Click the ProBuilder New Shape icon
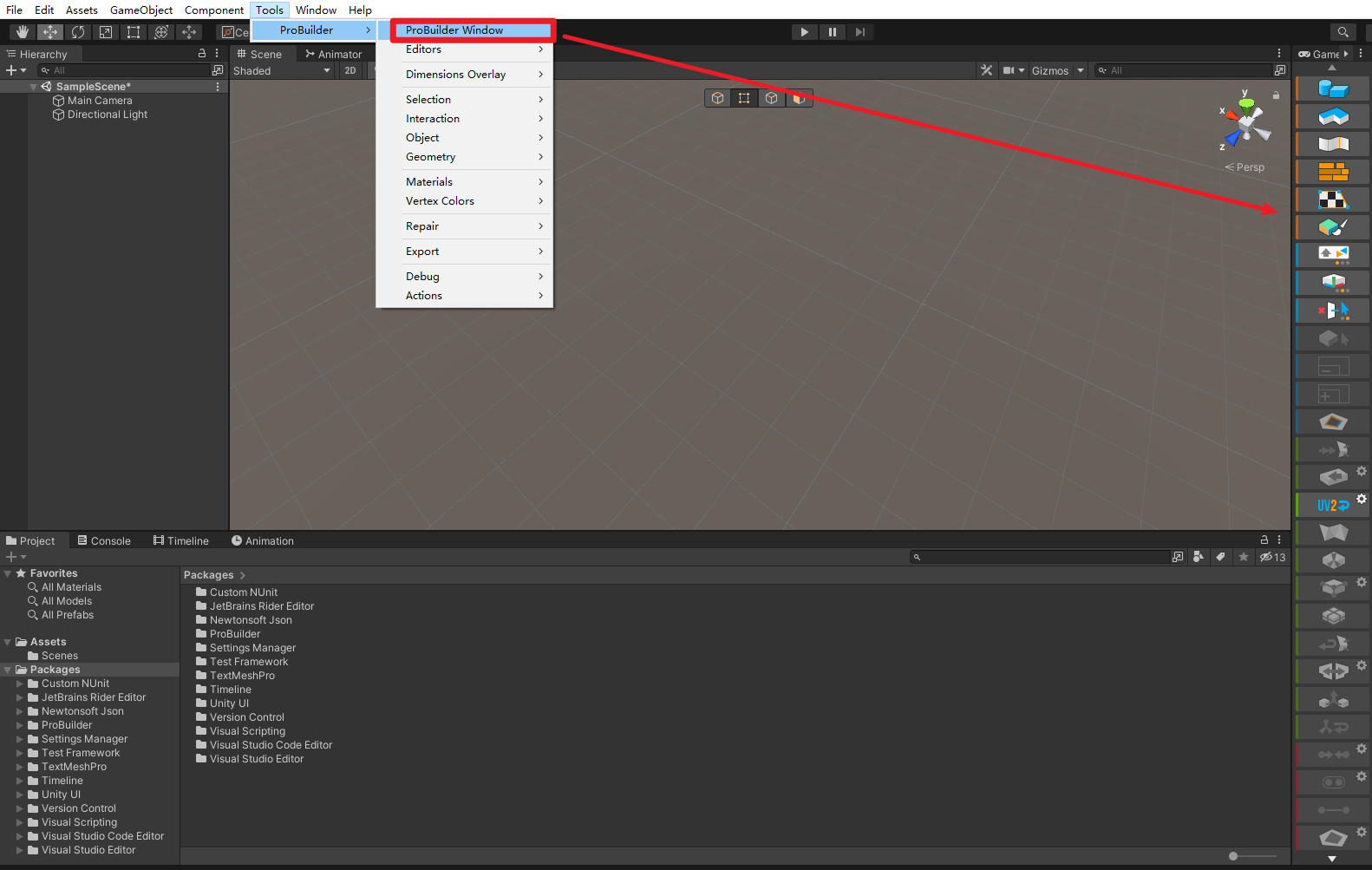This screenshot has height=870, width=1372. [x=1333, y=88]
